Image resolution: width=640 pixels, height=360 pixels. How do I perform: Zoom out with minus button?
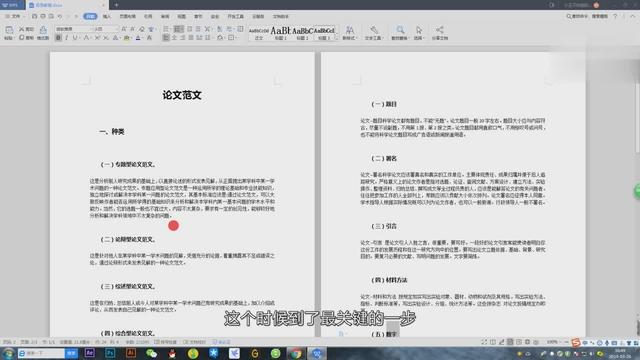567,342
